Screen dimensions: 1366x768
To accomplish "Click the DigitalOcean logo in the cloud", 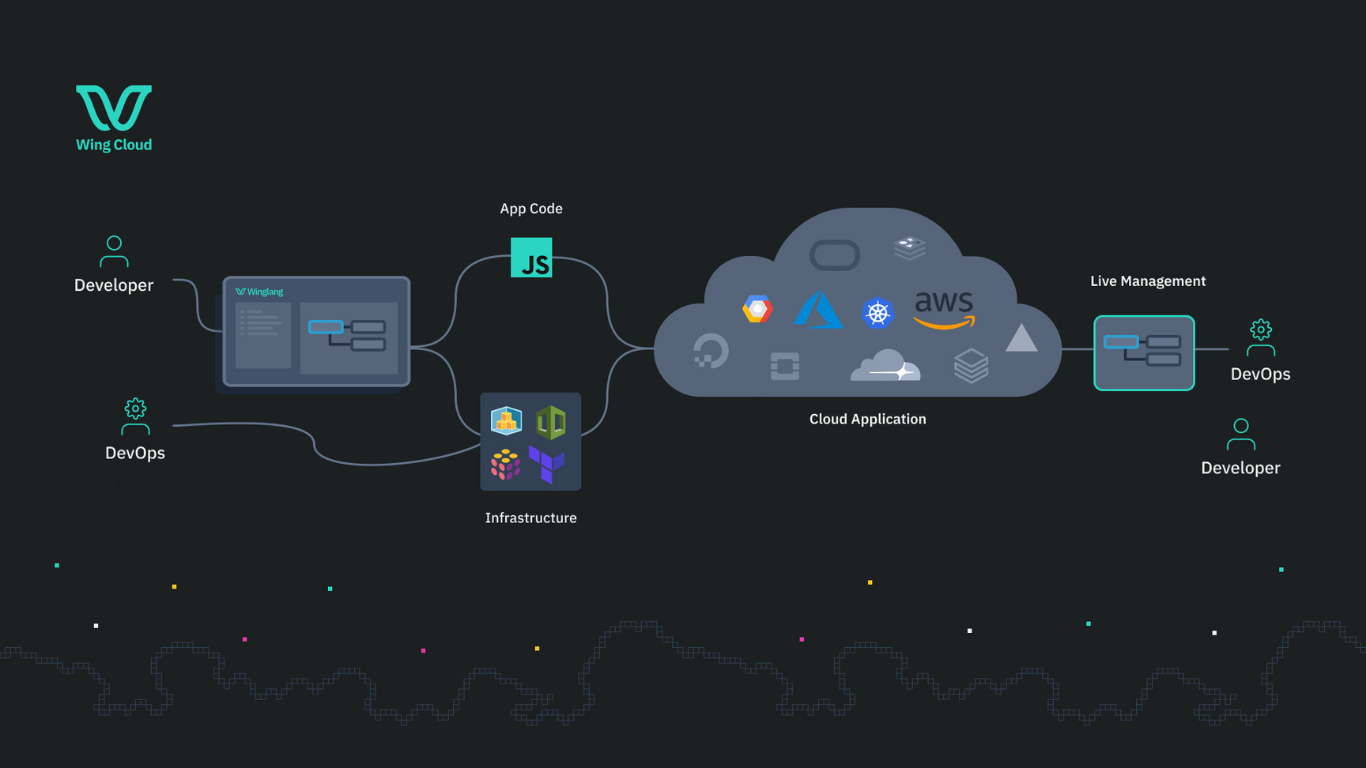I will click(x=711, y=352).
